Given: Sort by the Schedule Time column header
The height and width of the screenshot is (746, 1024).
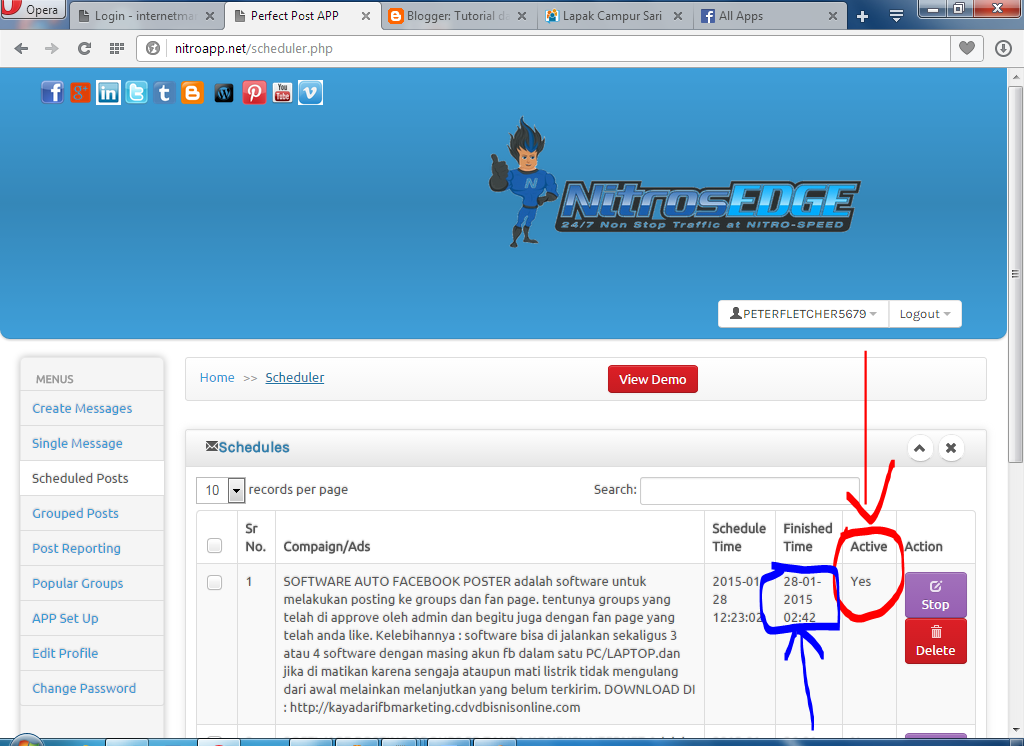Looking at the screenshot, I should tap(739, 537).
